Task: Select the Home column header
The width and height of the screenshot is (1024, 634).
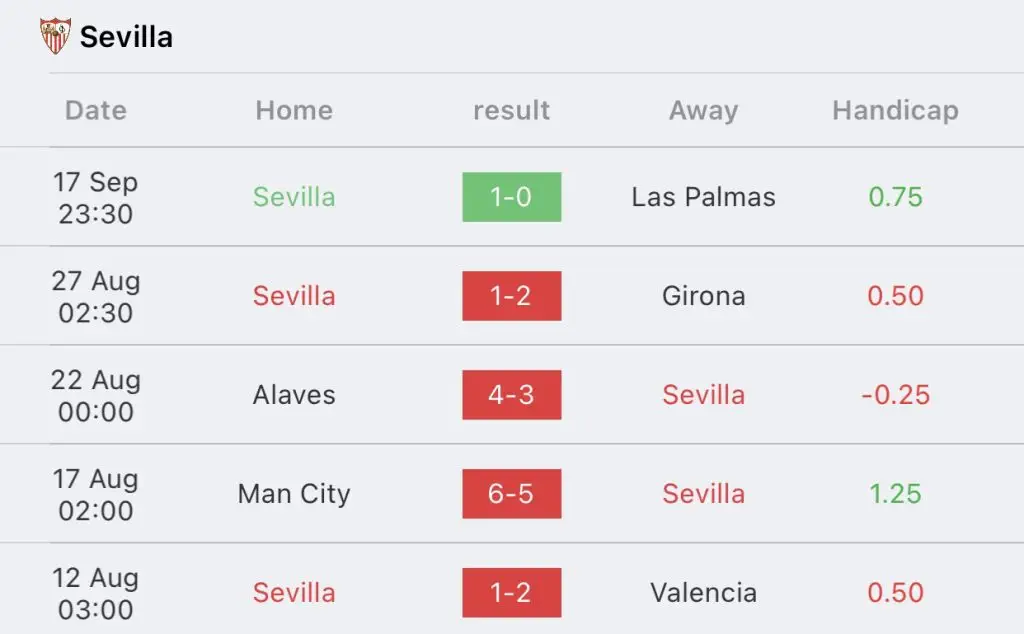Action: click(x=294, y=110)
